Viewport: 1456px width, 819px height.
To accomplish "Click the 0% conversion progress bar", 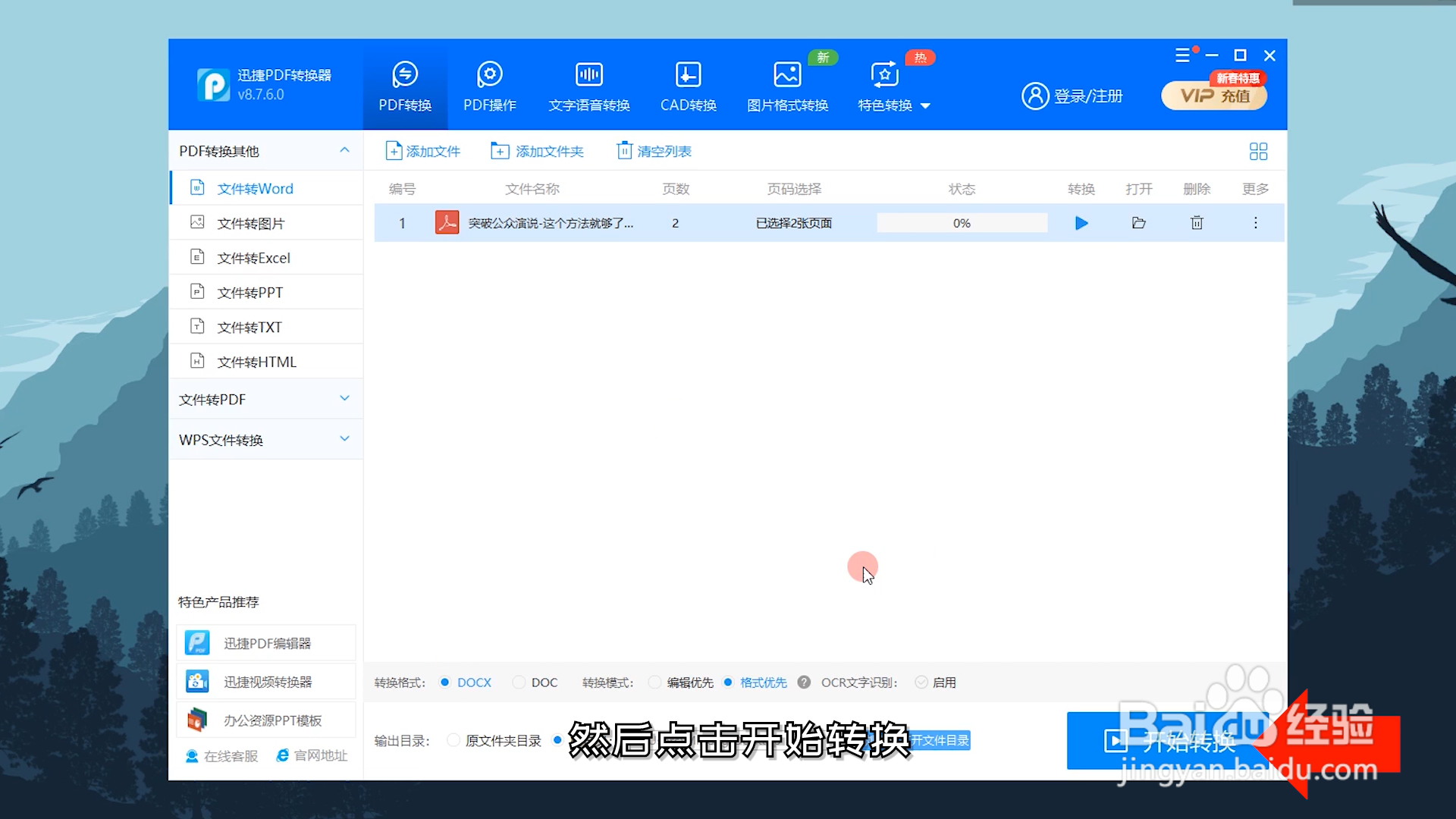I will click(x=962, y=223).
